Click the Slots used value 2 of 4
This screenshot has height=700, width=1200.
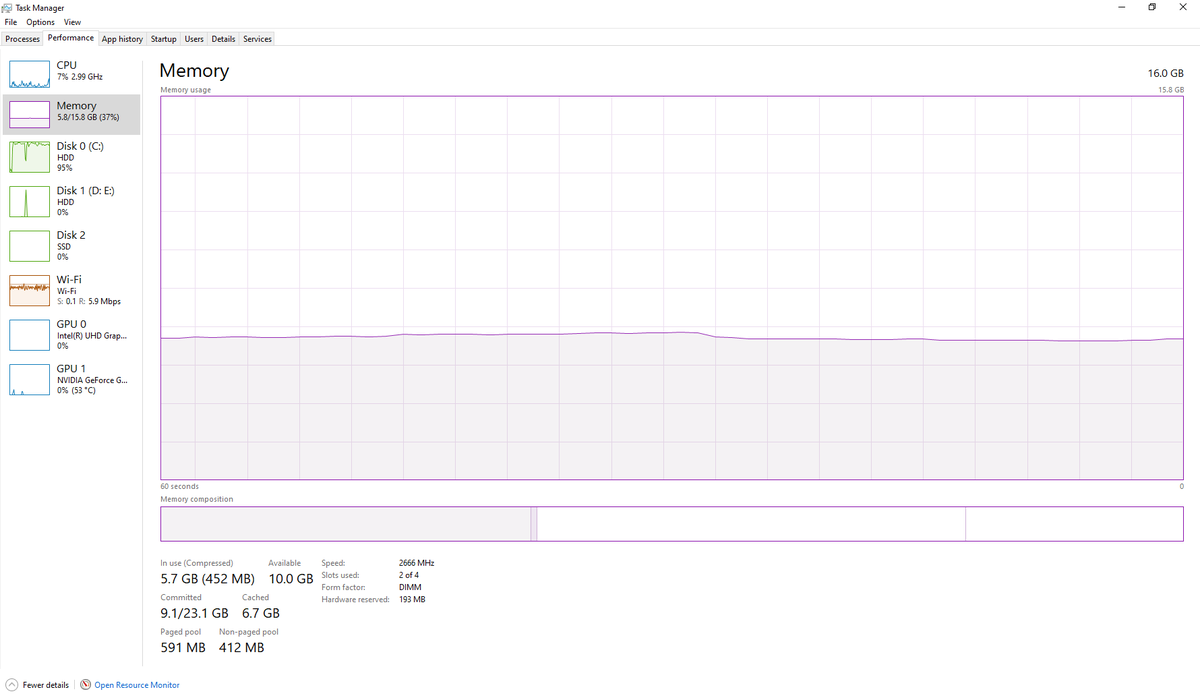pyautogui.click(x=408, y=575)
